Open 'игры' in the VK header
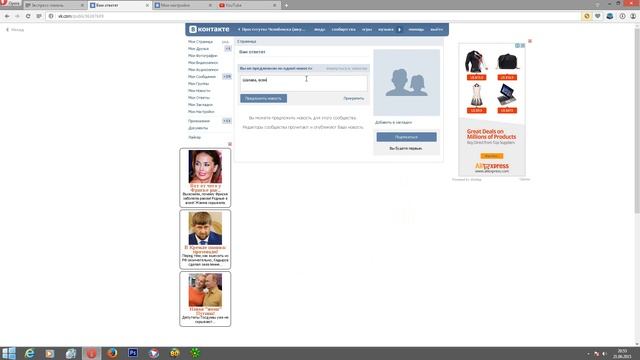This screenshot has width=640, height=360. coord(367,29)
